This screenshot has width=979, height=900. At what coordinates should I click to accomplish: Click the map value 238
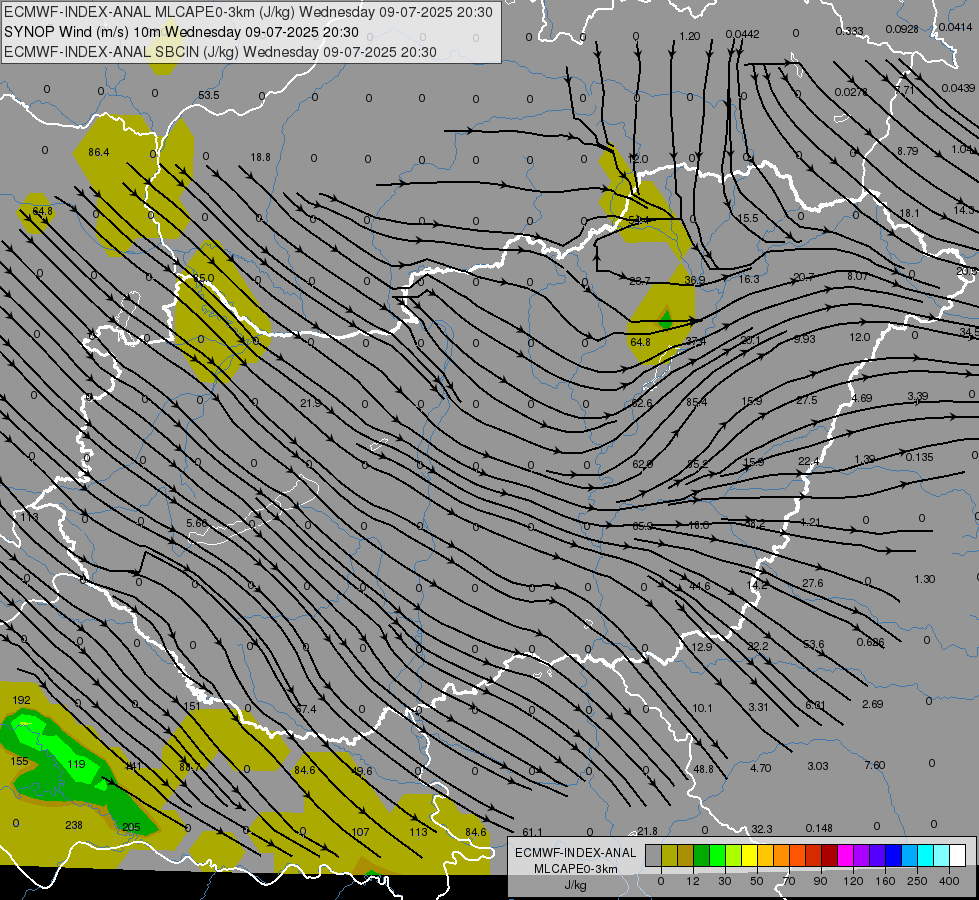pos(74,825)
